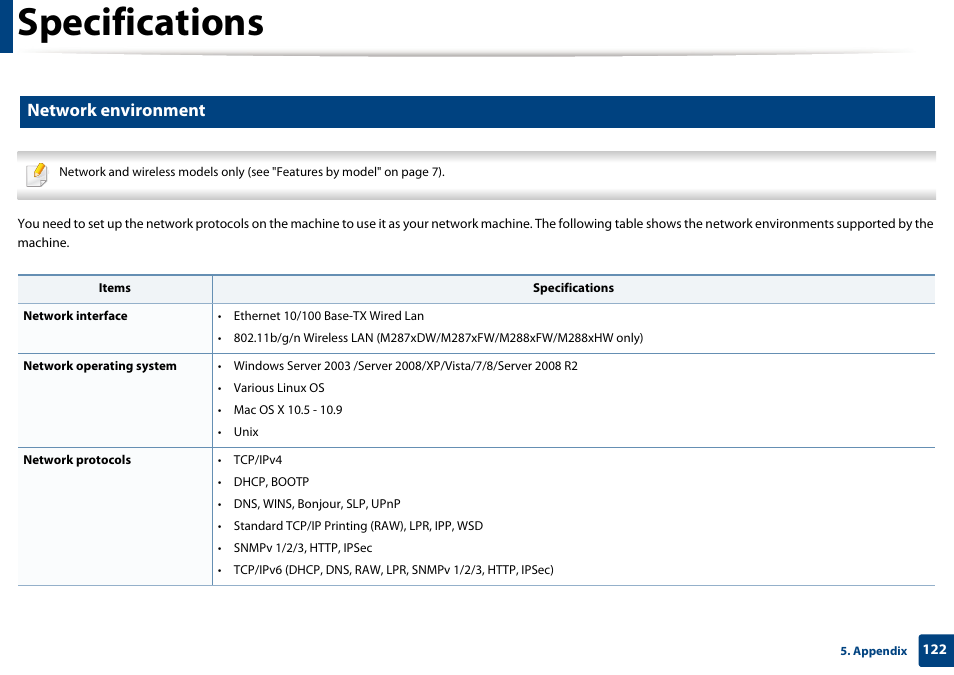Select the "Various Linux OS" bullet
954x675 pixels.
point(279,388)
